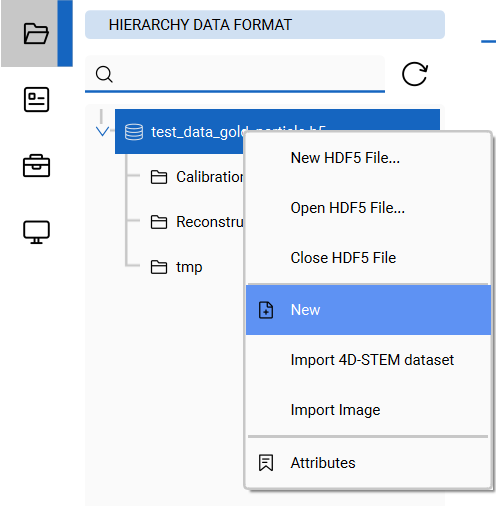
Task: Select the Reconstruction folder tree item
Action: tap(197, 222)
